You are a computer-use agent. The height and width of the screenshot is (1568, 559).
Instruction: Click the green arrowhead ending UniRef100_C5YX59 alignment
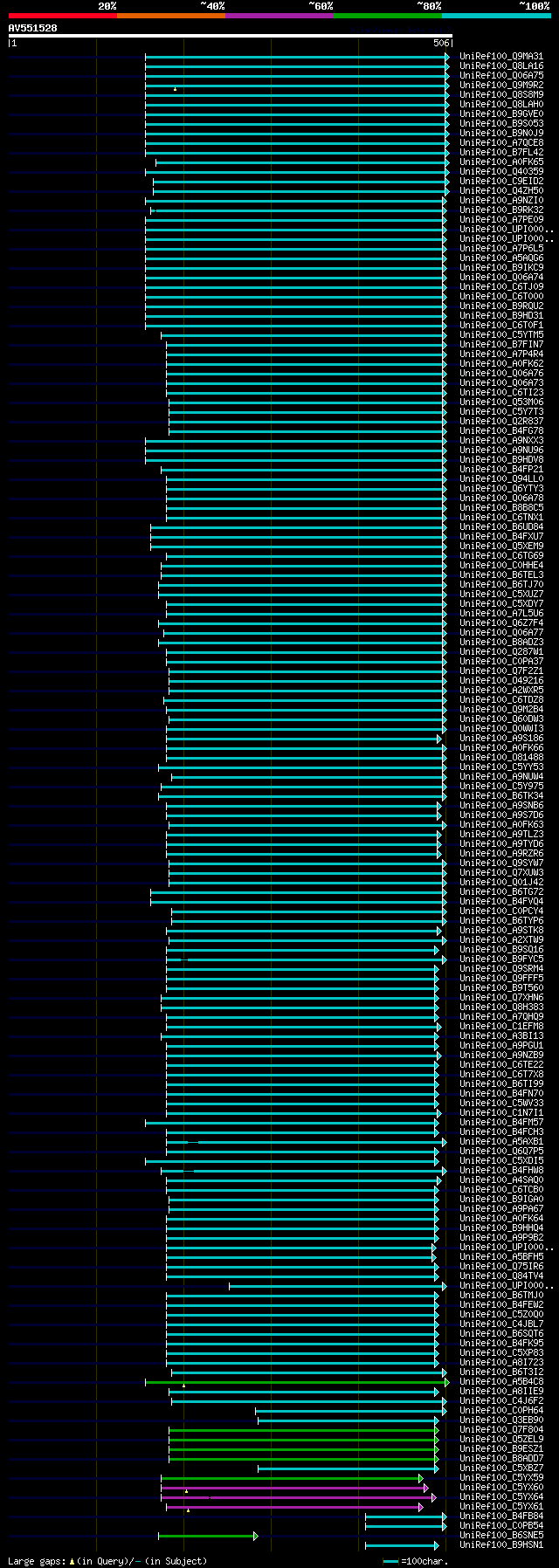click(421, 1478)
